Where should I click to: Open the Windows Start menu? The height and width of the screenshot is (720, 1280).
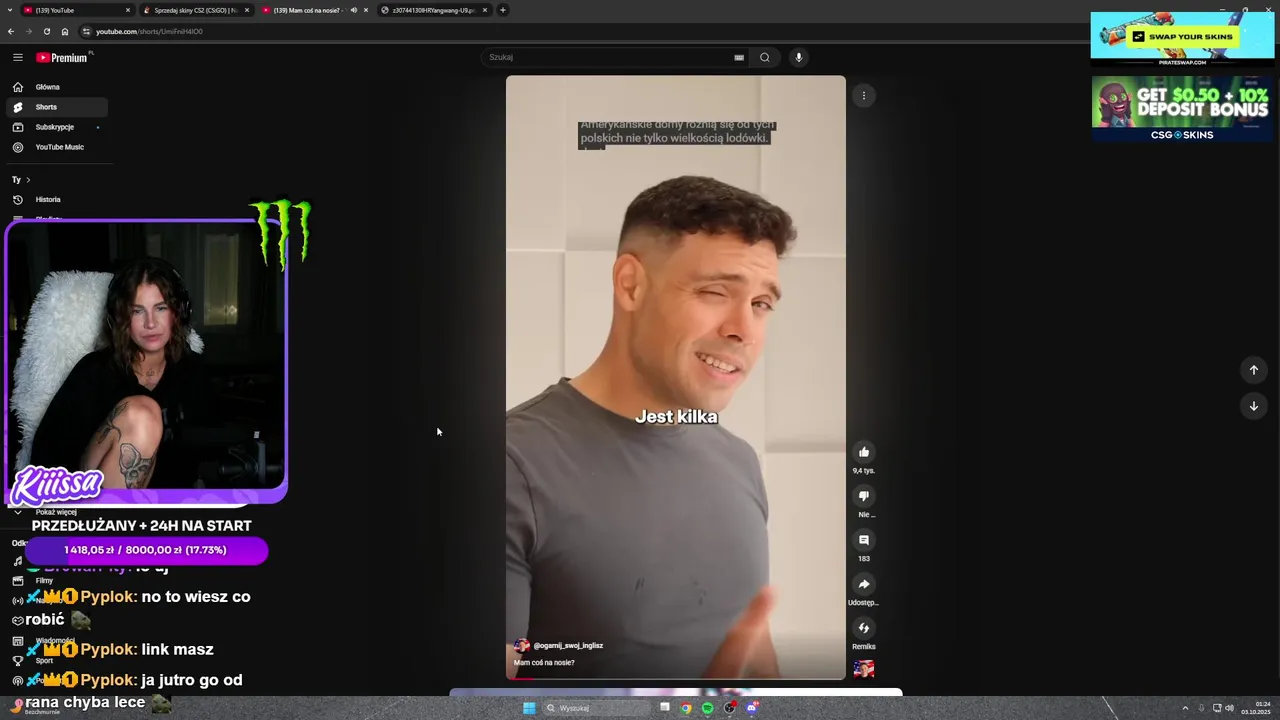coord(529,708)
